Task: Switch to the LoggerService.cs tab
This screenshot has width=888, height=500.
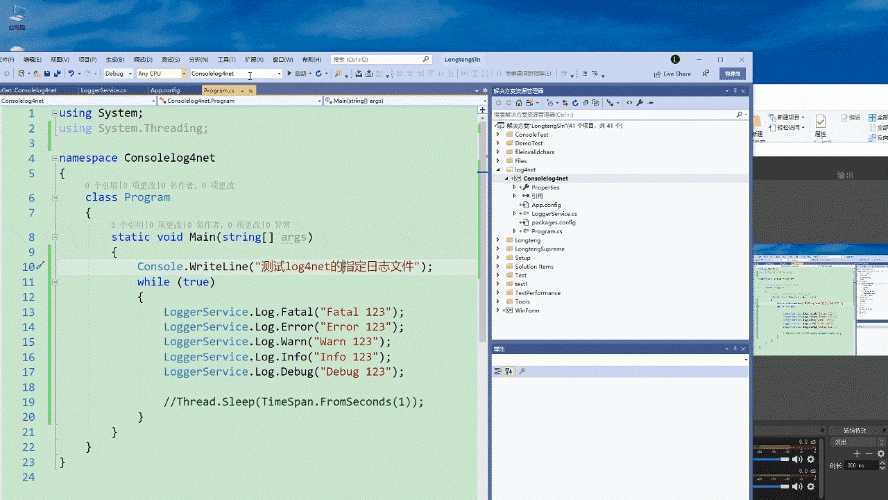Action: tap(104, 90)
